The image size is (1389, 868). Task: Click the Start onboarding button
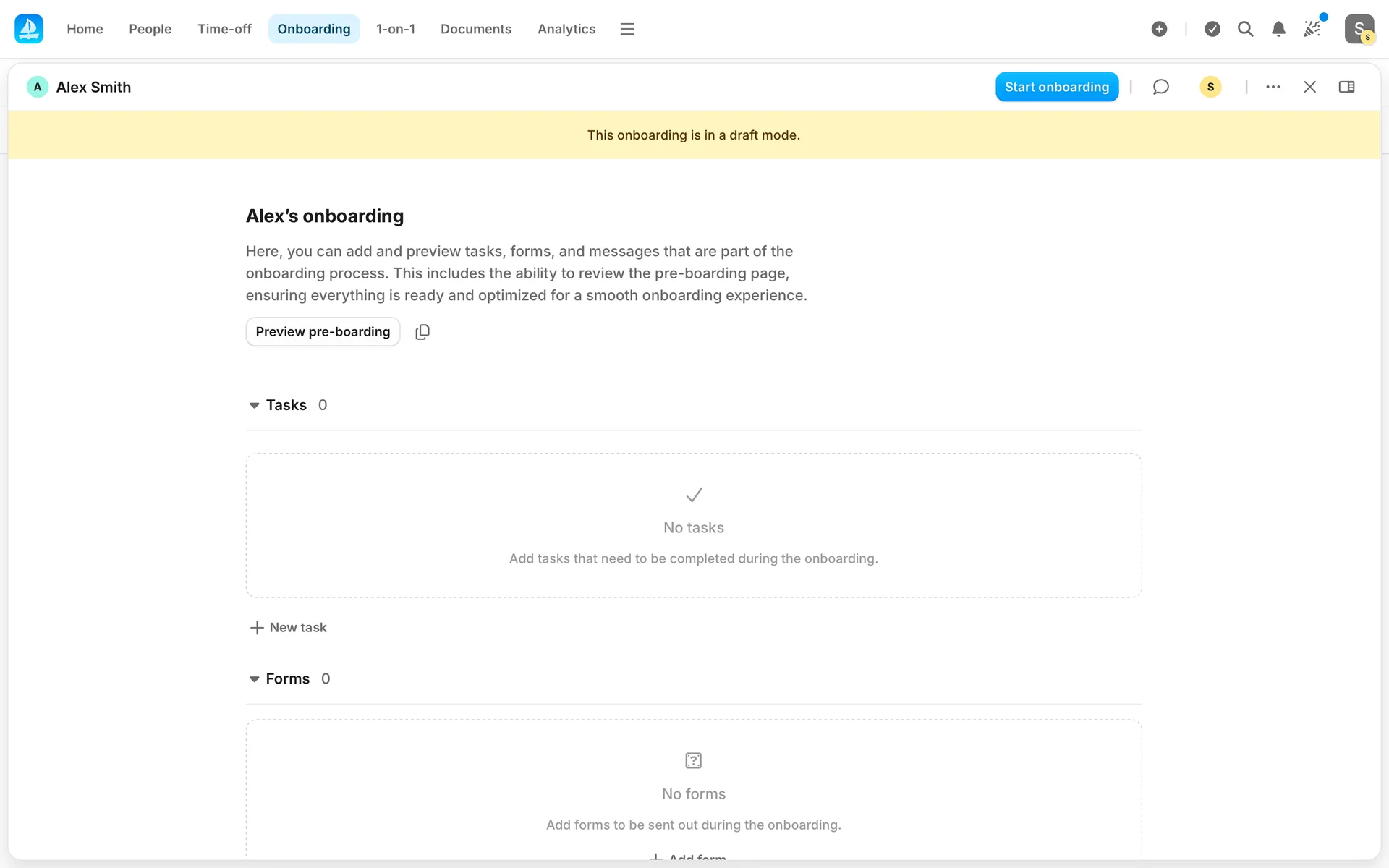1056,87
